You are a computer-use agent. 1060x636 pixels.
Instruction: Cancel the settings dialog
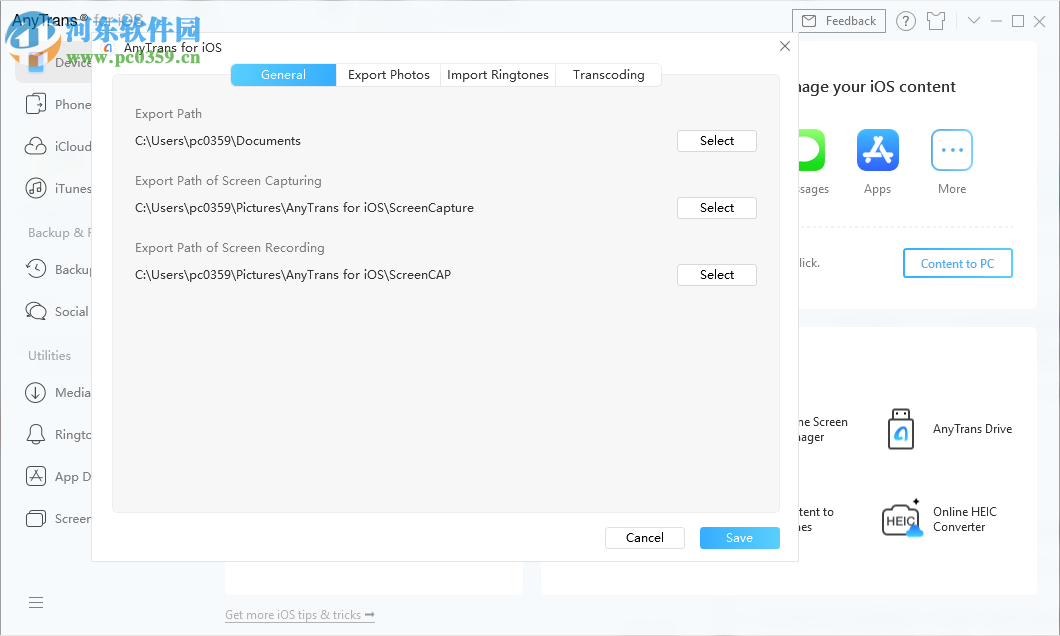click(x=644, y=538)
